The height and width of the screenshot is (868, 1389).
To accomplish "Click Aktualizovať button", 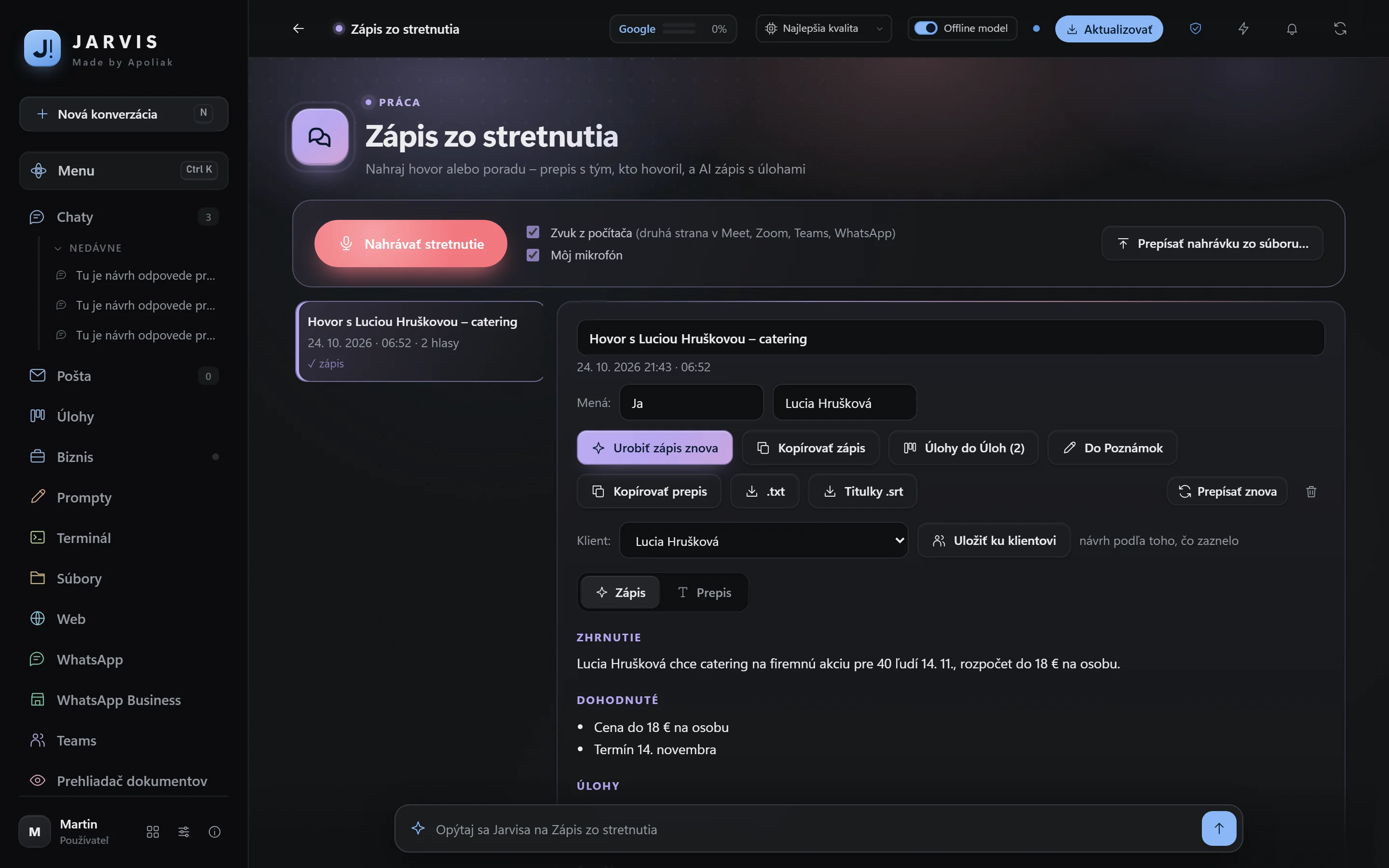I will click(x=1109, y=29).
